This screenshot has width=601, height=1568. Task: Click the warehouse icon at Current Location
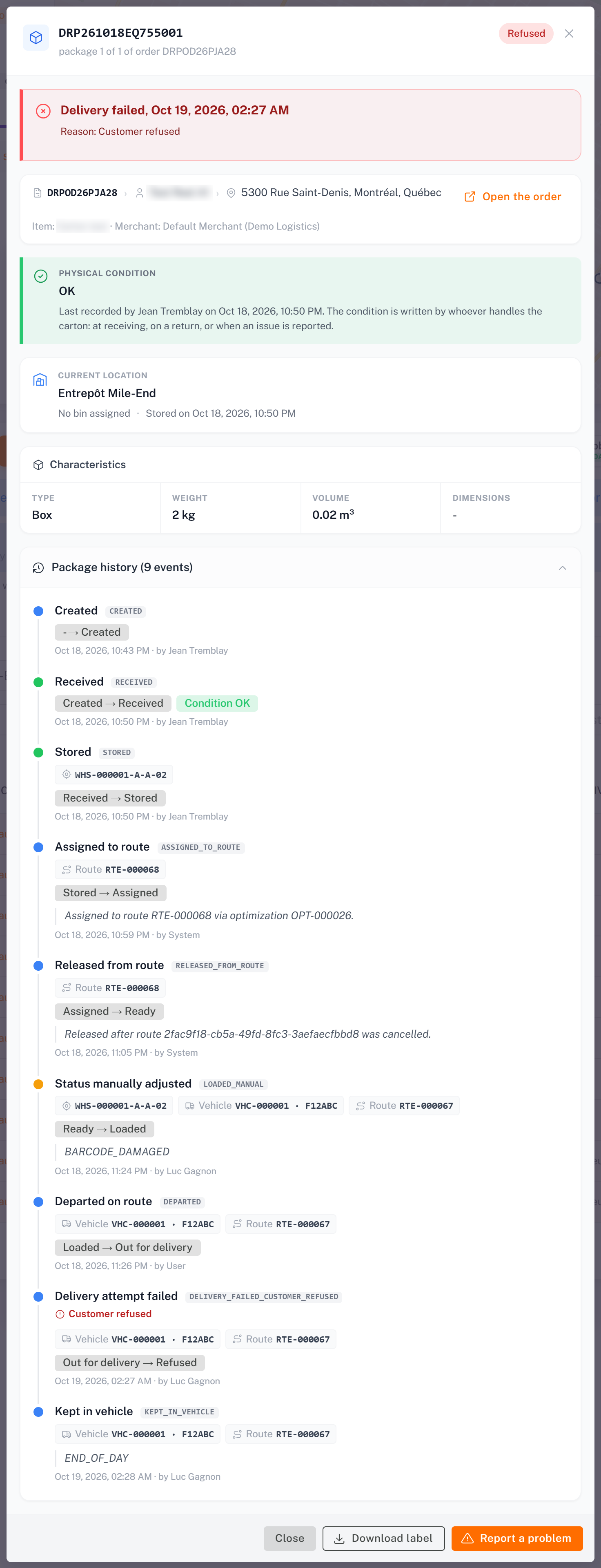pyautogui.click(x=40, y=380)
